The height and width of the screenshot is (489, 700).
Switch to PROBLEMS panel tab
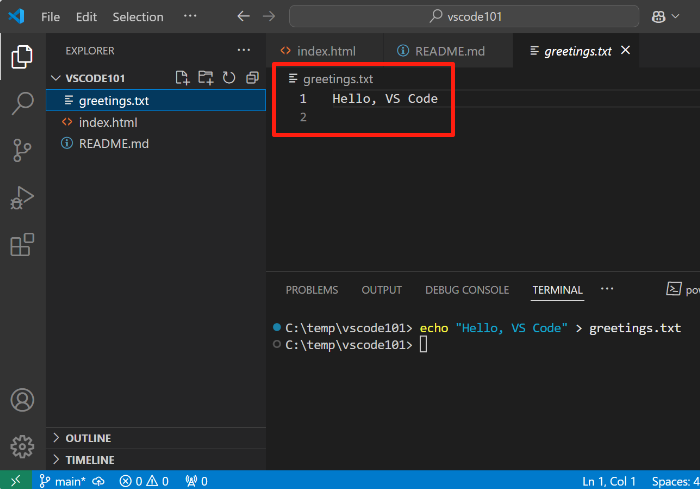312,290
